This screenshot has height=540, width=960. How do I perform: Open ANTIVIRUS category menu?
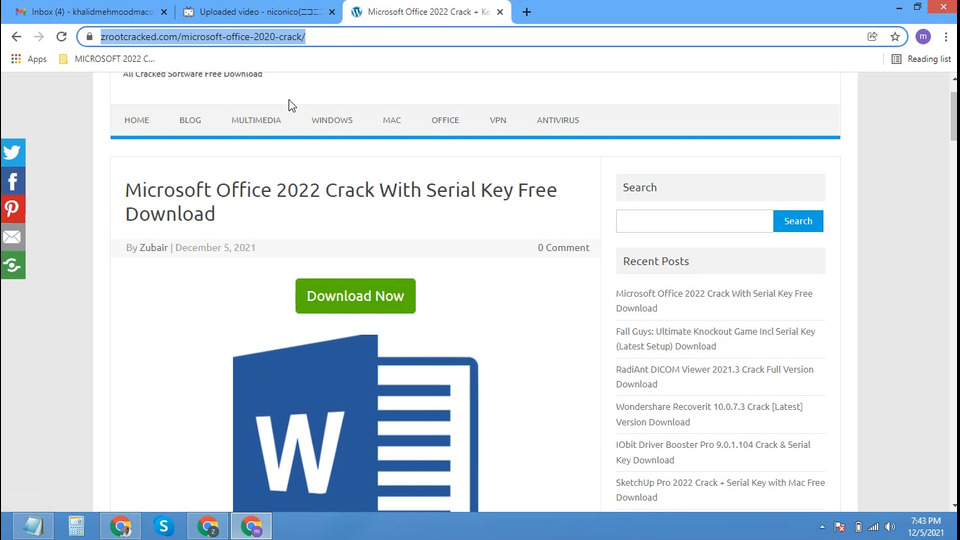[x=558, y=120]
